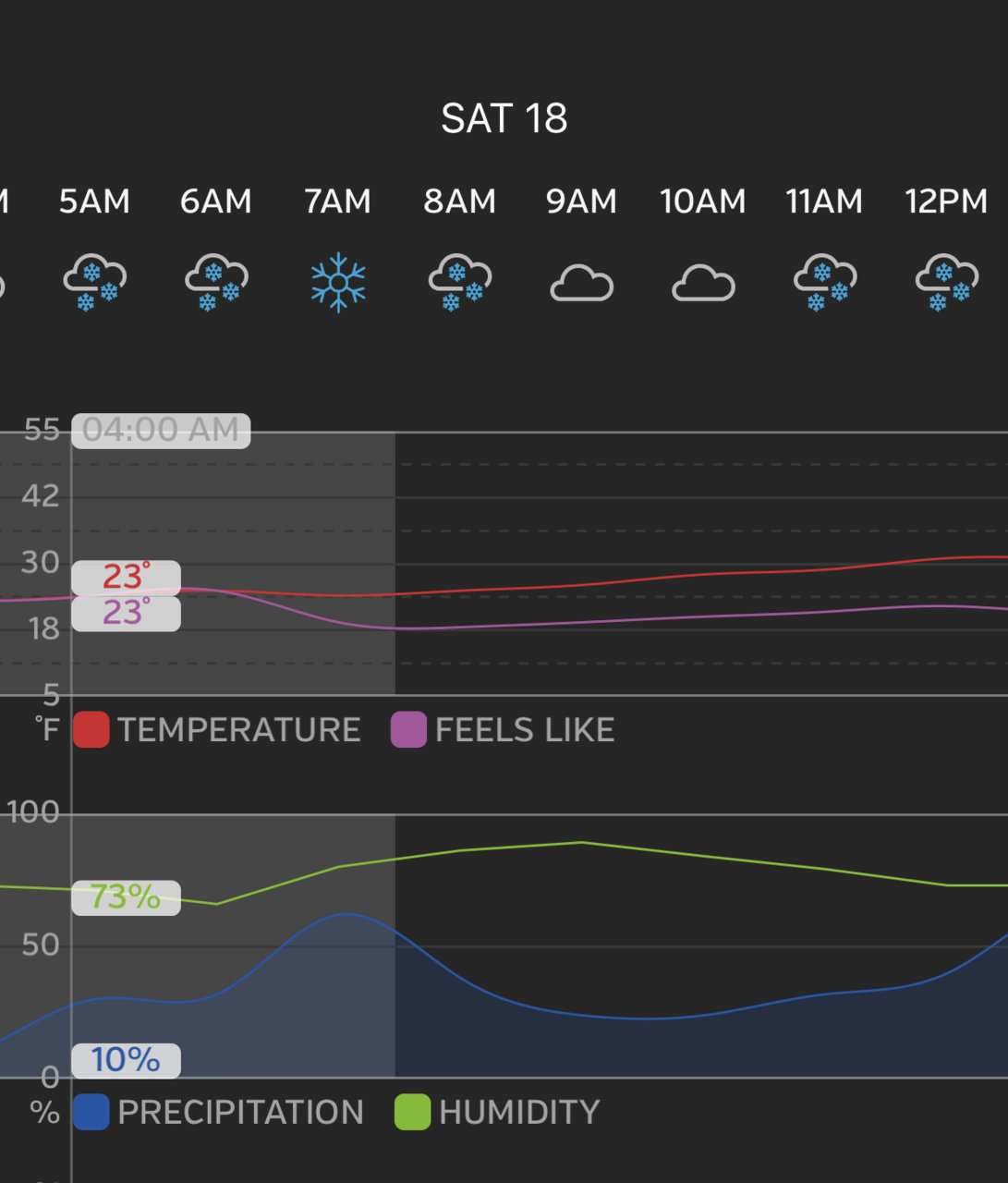Tap the 10% precipitation value bubble
Image resolution: width=1008 pixels, height=1183 pixels.
tap(126, 1060)
